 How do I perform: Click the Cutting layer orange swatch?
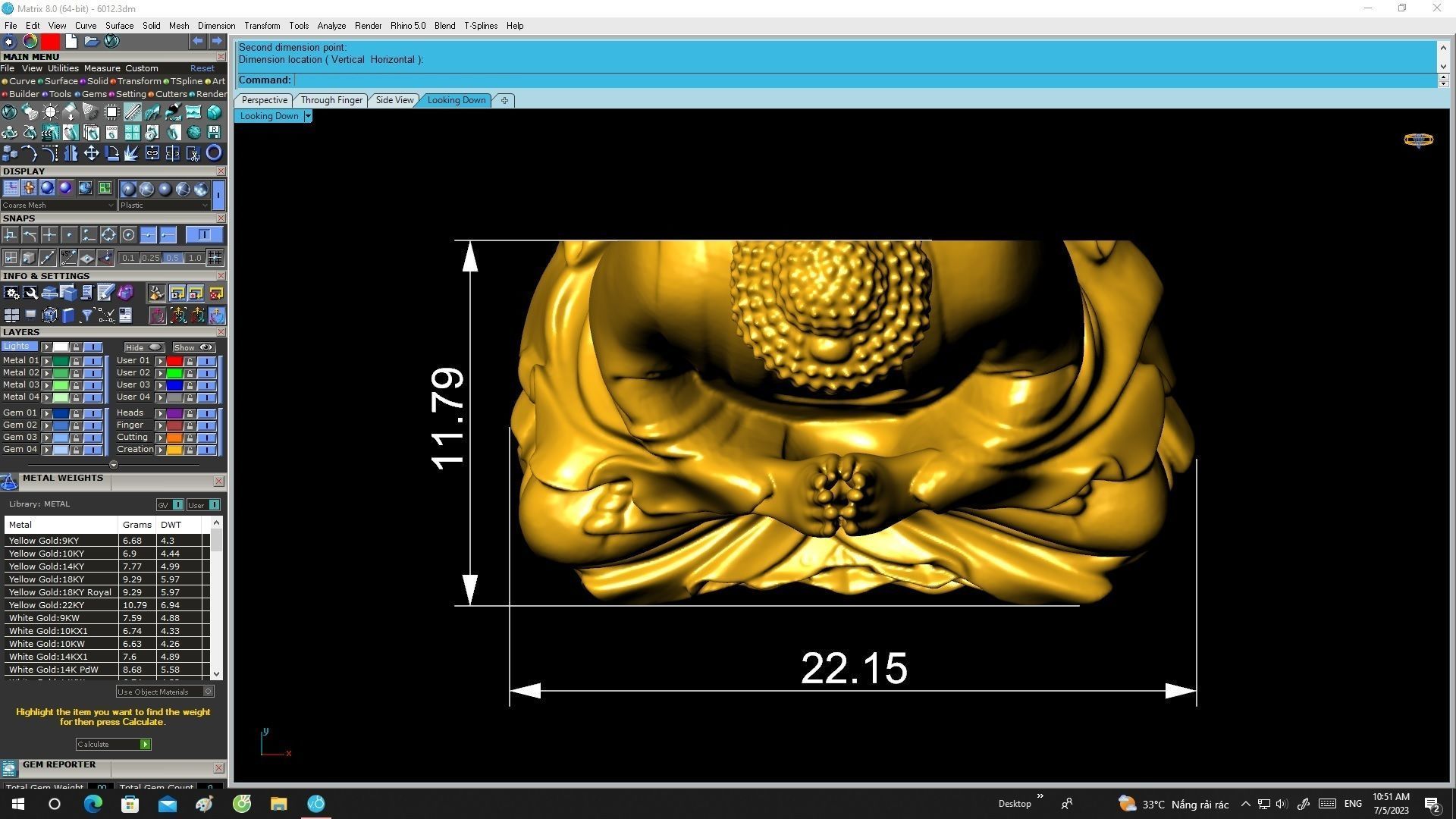coord(174,438)
